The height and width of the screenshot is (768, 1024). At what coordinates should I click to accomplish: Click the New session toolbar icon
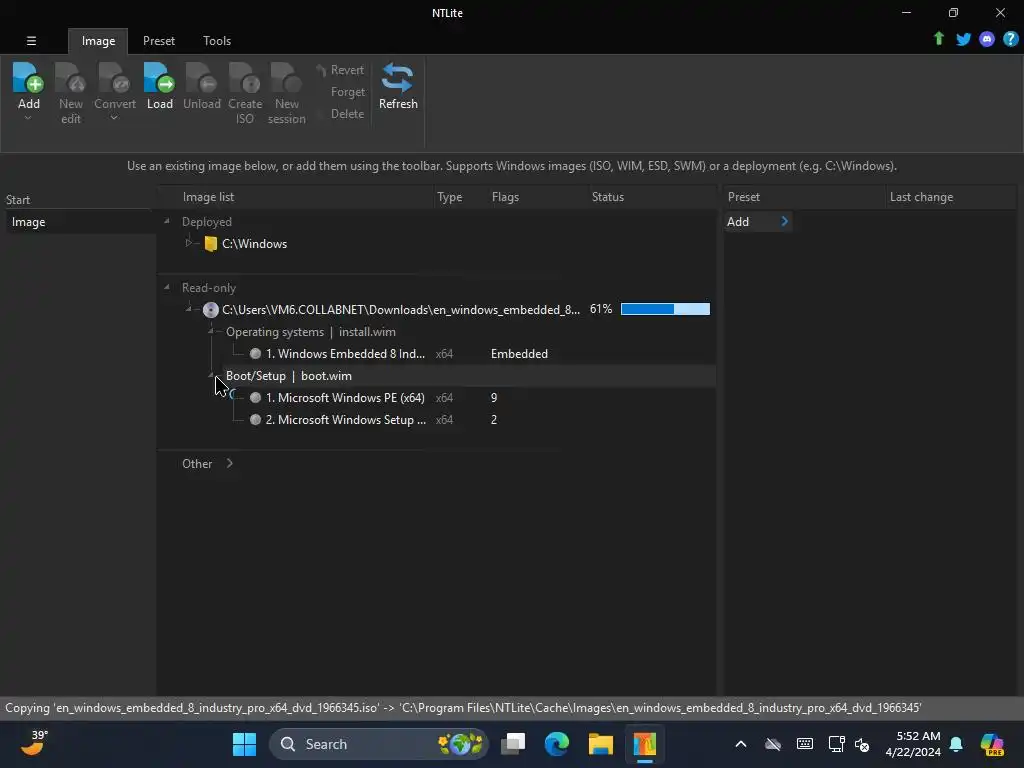click(x=286, y=78)
